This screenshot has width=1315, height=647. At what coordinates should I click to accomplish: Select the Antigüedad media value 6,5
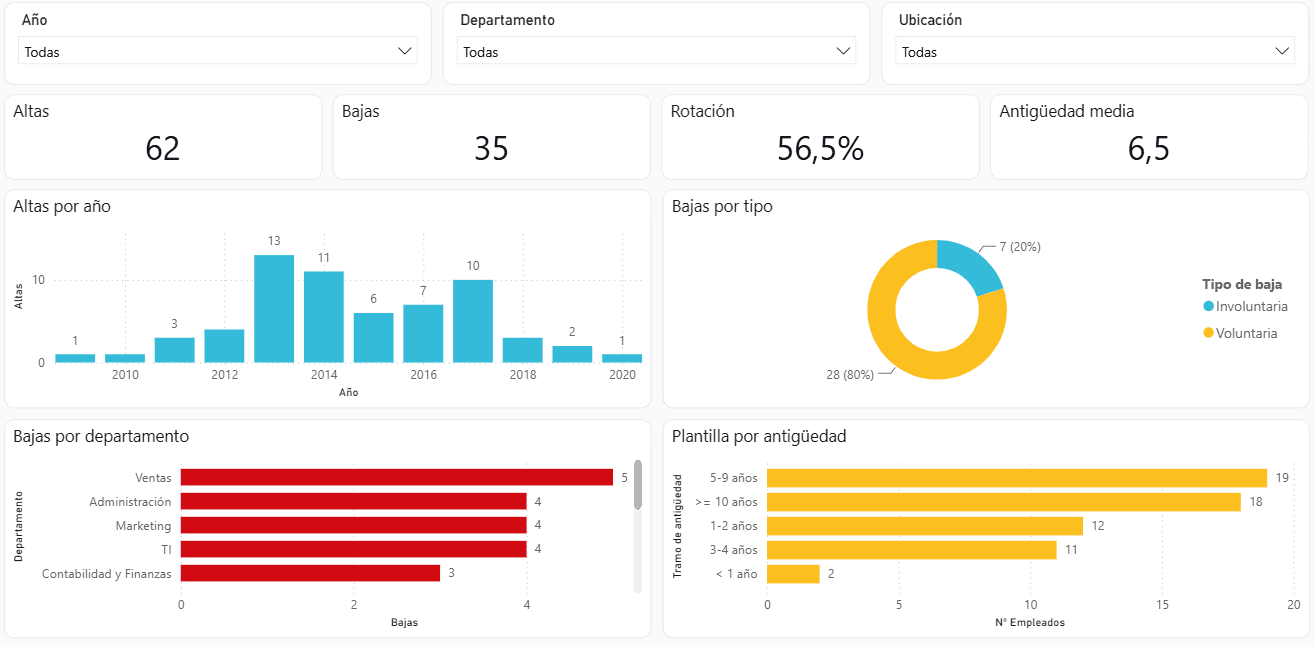click(x=1149, y=148)
